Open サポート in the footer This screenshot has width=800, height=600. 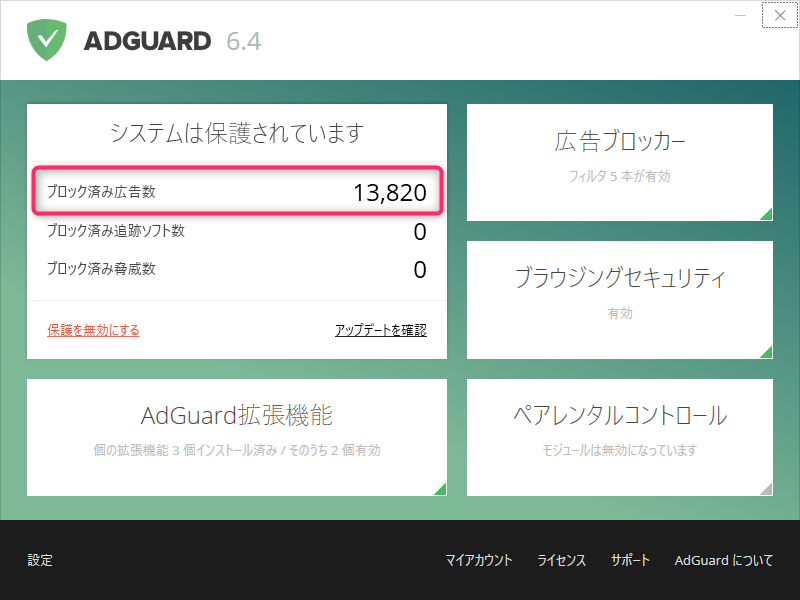coord(630,560)
